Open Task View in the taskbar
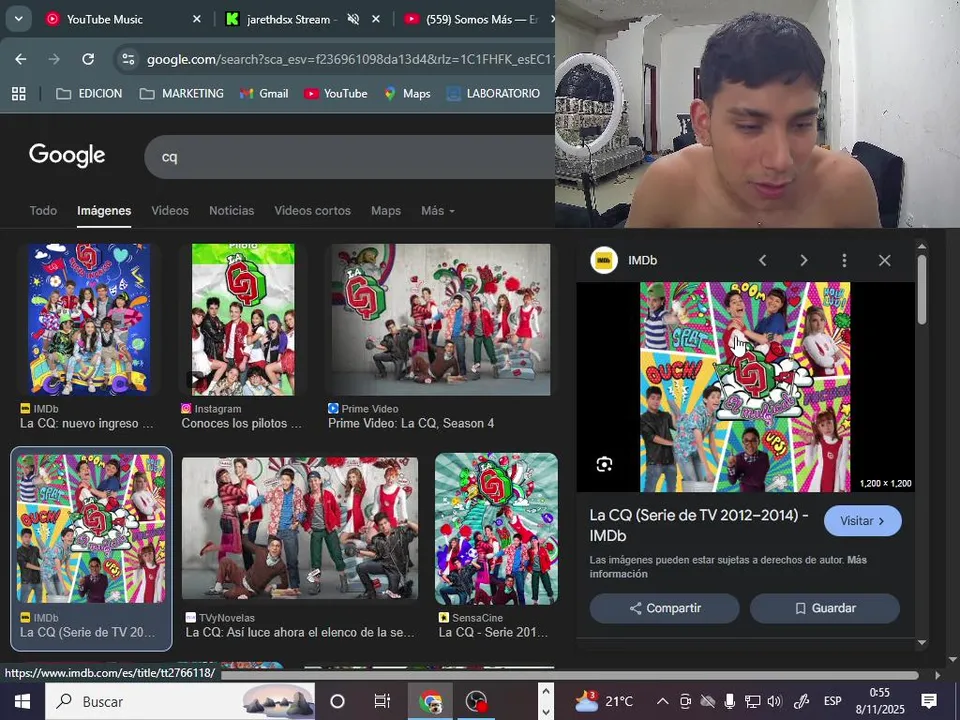Screen dimensions: 960x720 [x=382, y=701]
